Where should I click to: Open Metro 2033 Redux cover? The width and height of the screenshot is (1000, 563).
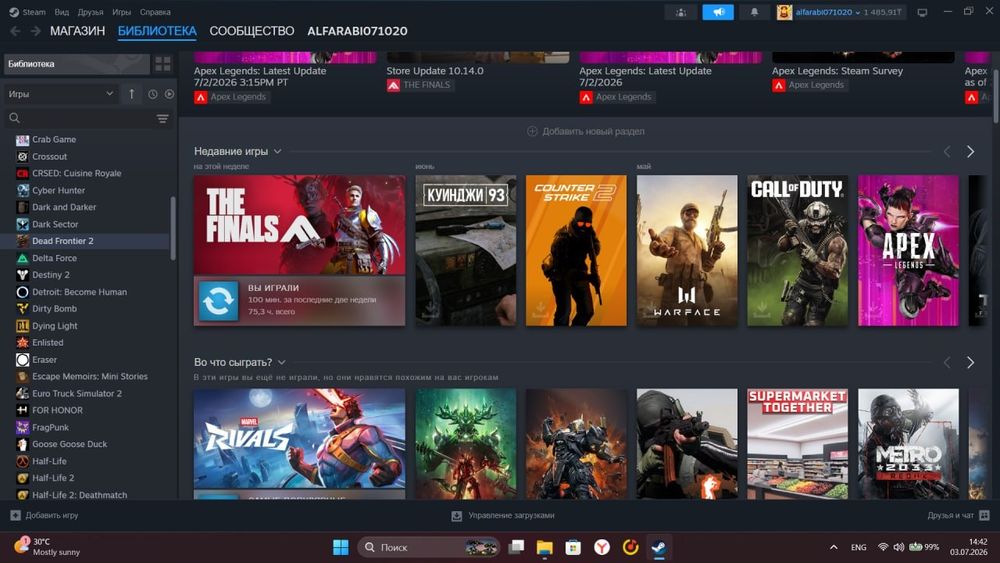908,444
